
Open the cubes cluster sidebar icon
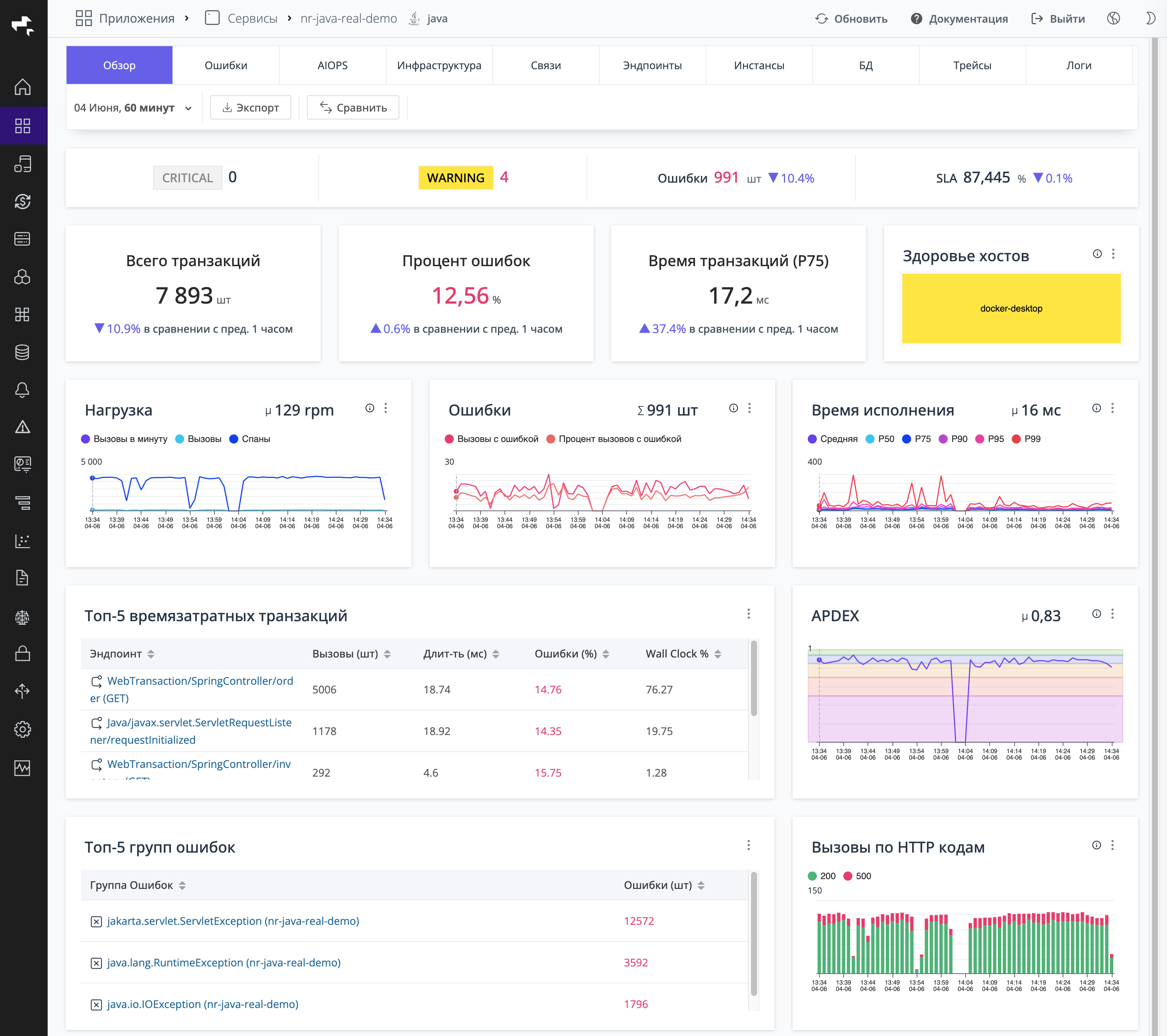pos(22,277)
